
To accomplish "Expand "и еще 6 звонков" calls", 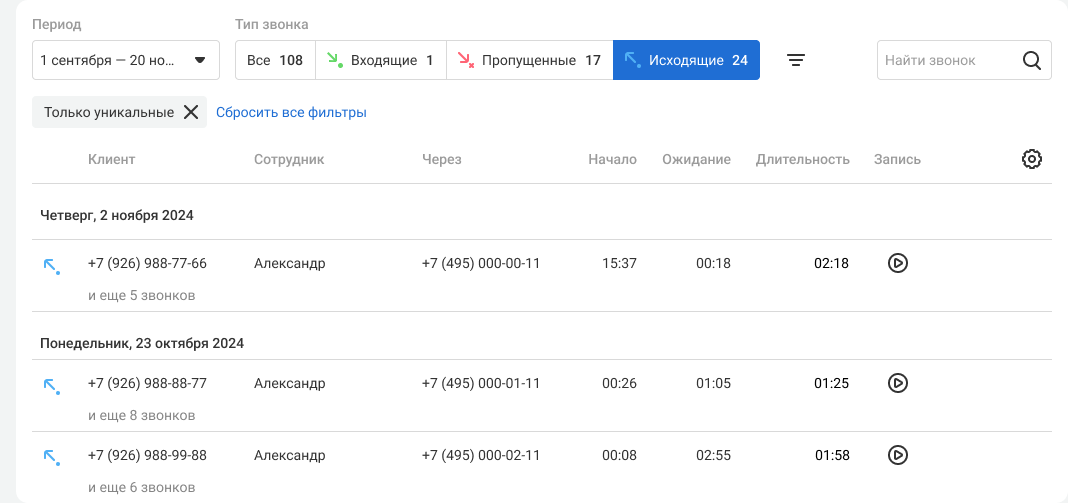I will click(141, 487).
